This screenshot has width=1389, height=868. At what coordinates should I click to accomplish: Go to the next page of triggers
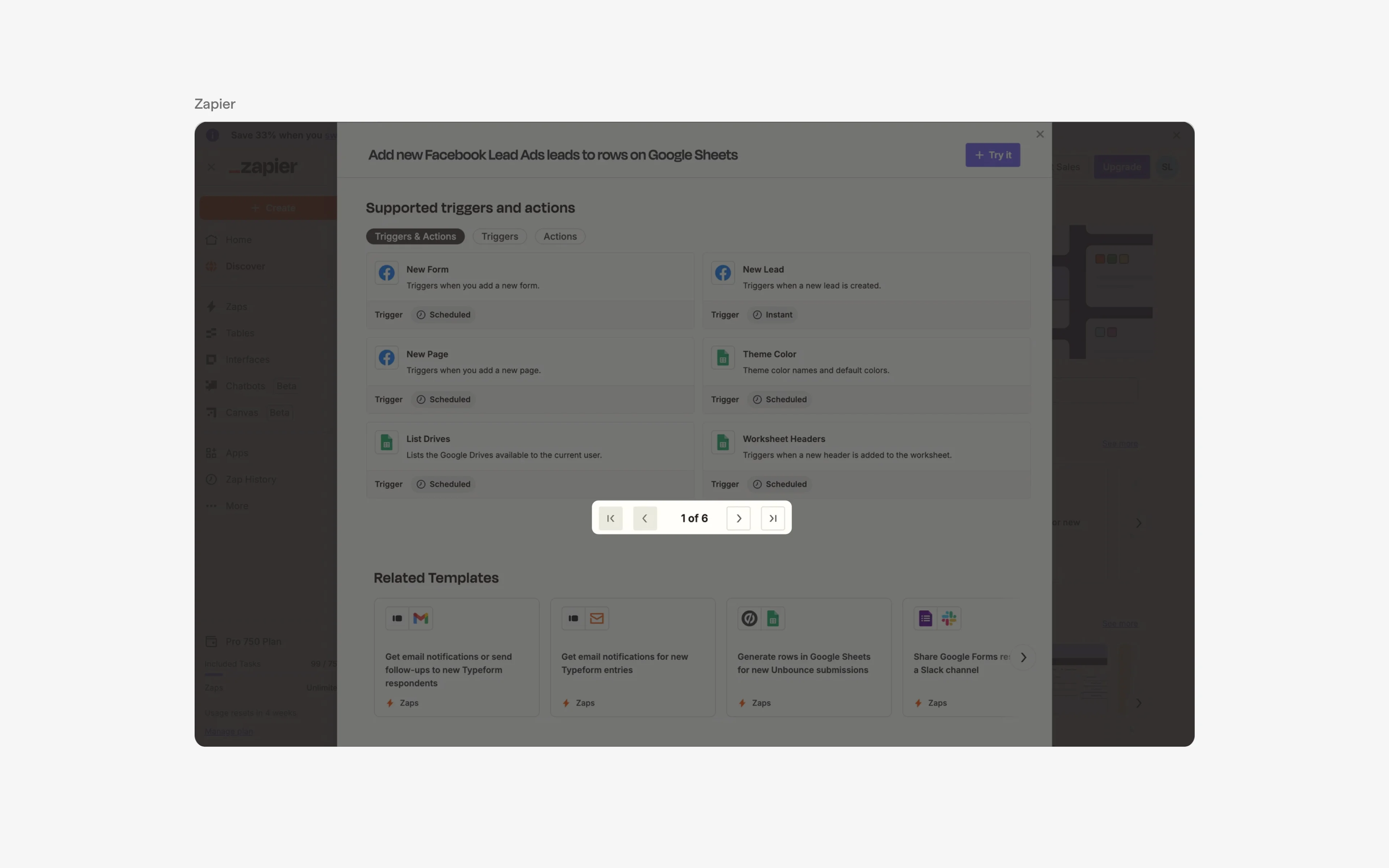[738, 518]
